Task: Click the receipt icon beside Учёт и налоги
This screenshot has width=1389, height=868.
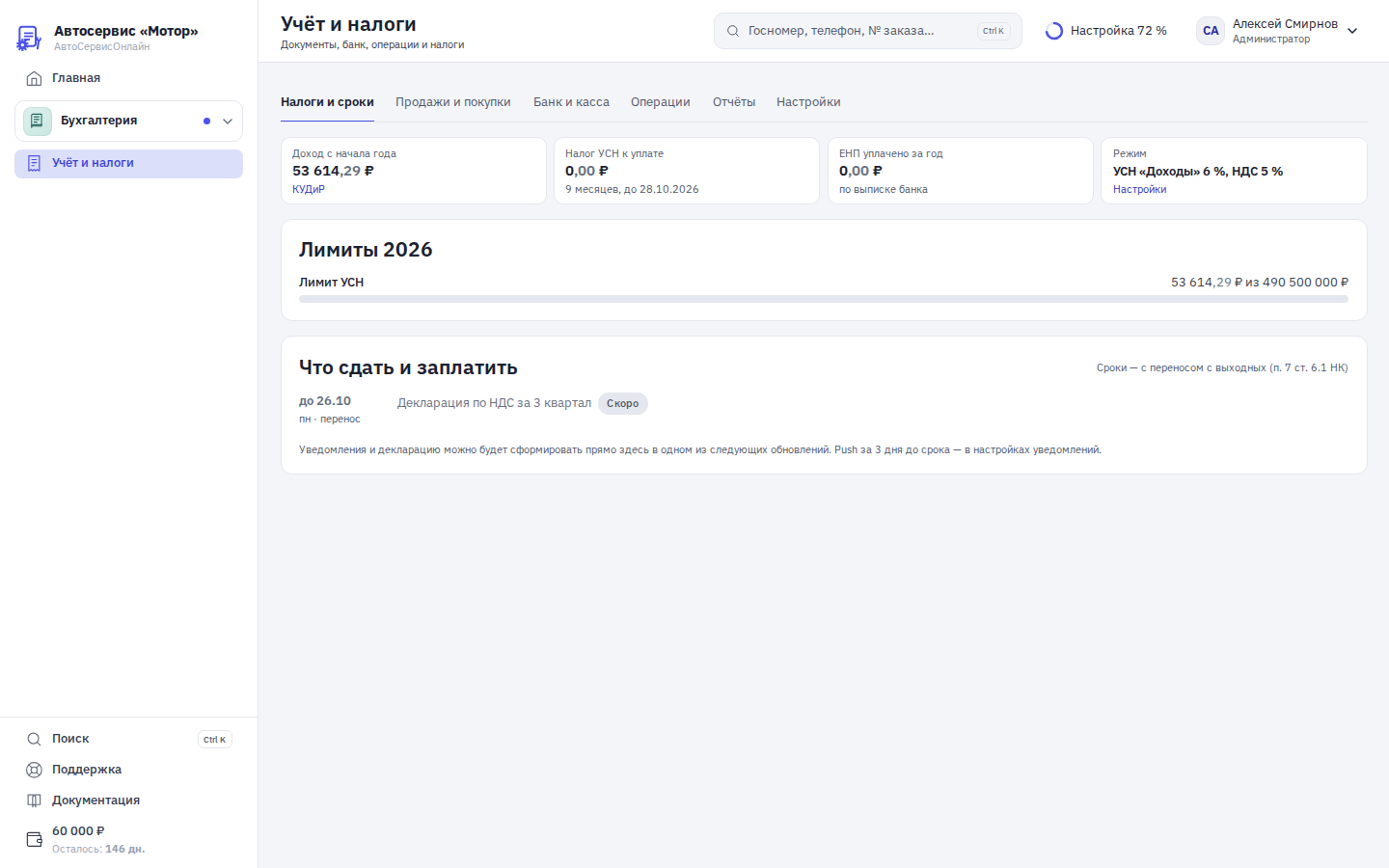Action: pos(34,163)
